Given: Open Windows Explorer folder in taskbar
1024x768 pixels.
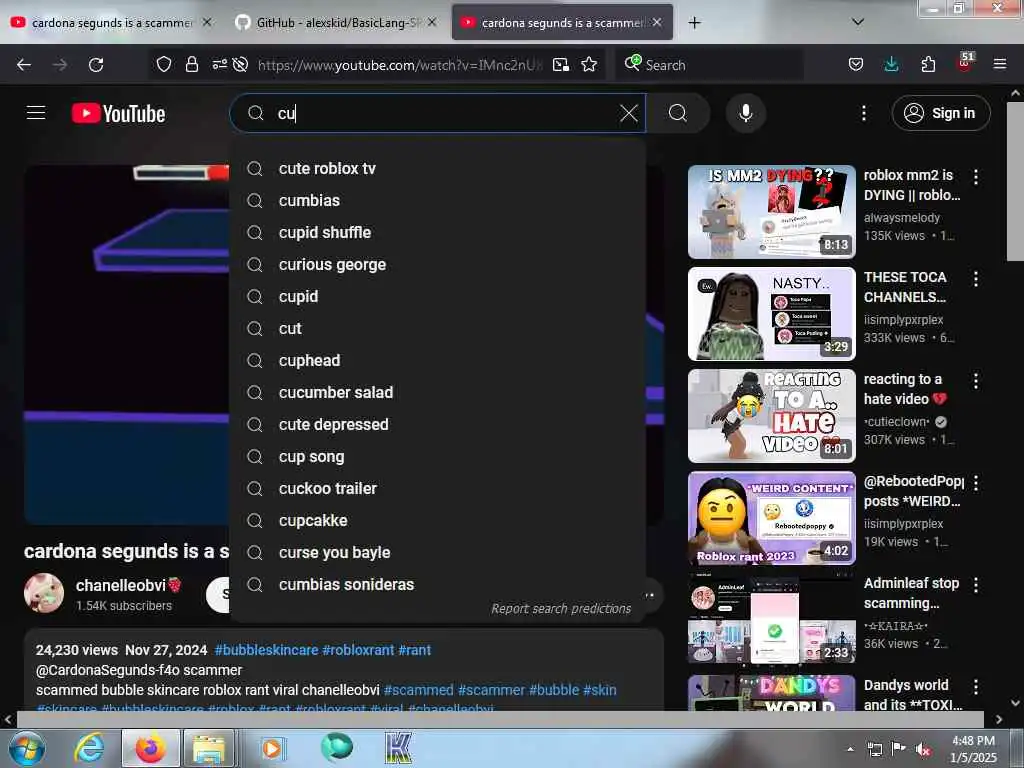Looking at the screenshot, I should coord(208,748).
